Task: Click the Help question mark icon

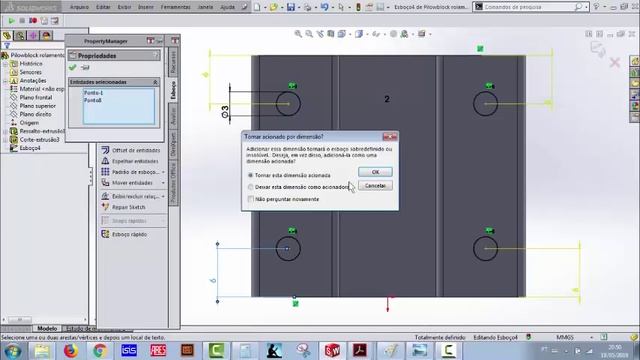Action: pyautogui.click(x=596, y=7)
